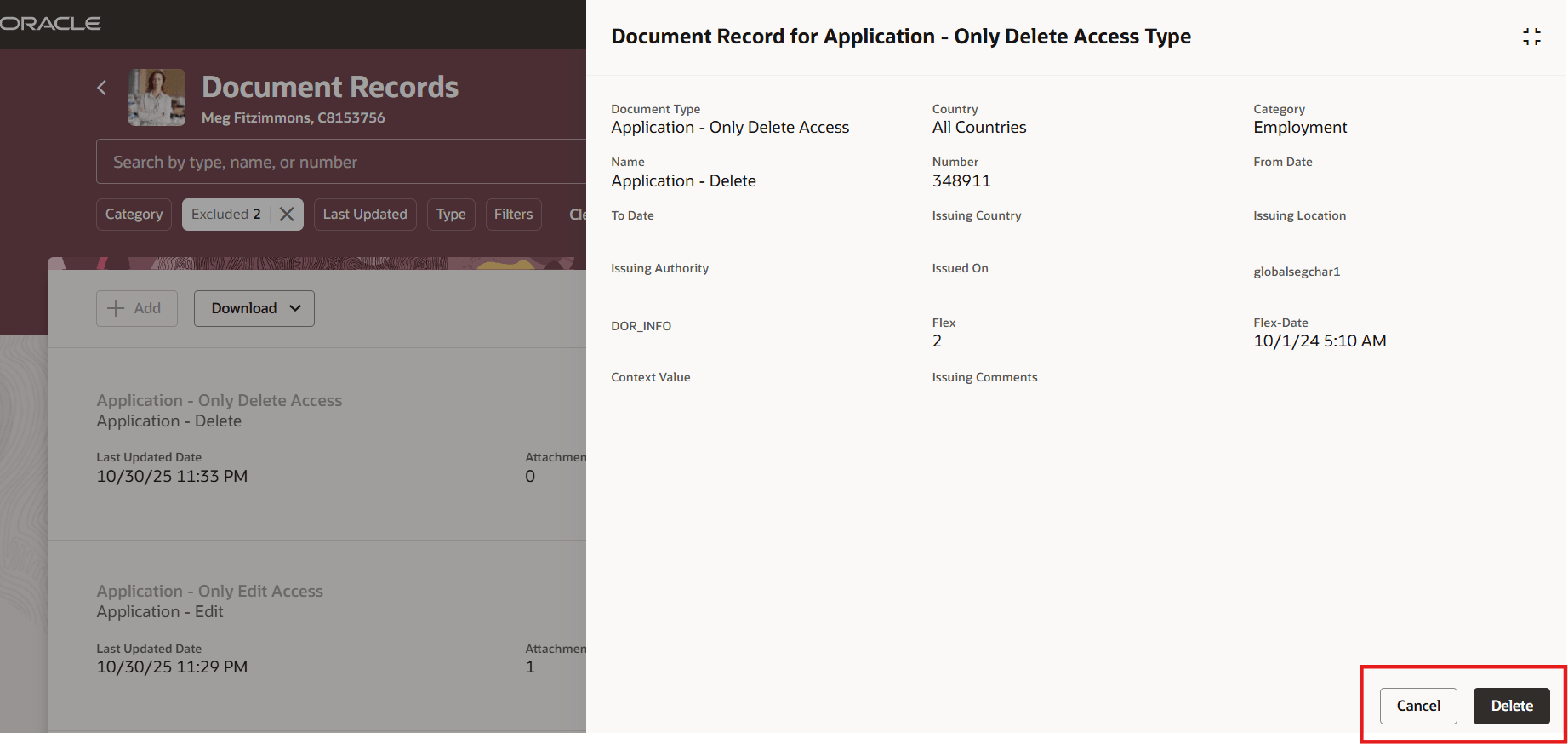Click the Document Type value in drawer
The image size is (1568, 744).
point(730,127)
